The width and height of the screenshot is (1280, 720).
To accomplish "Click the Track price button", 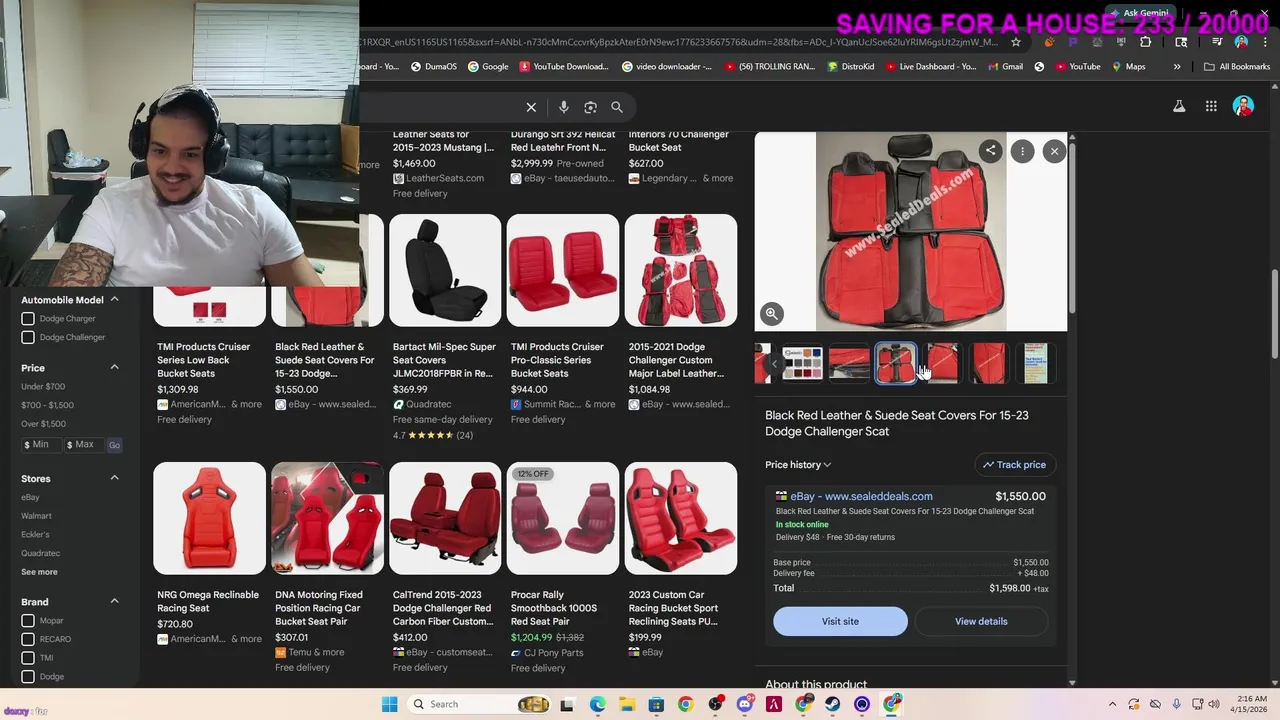I will [1014, 465].
